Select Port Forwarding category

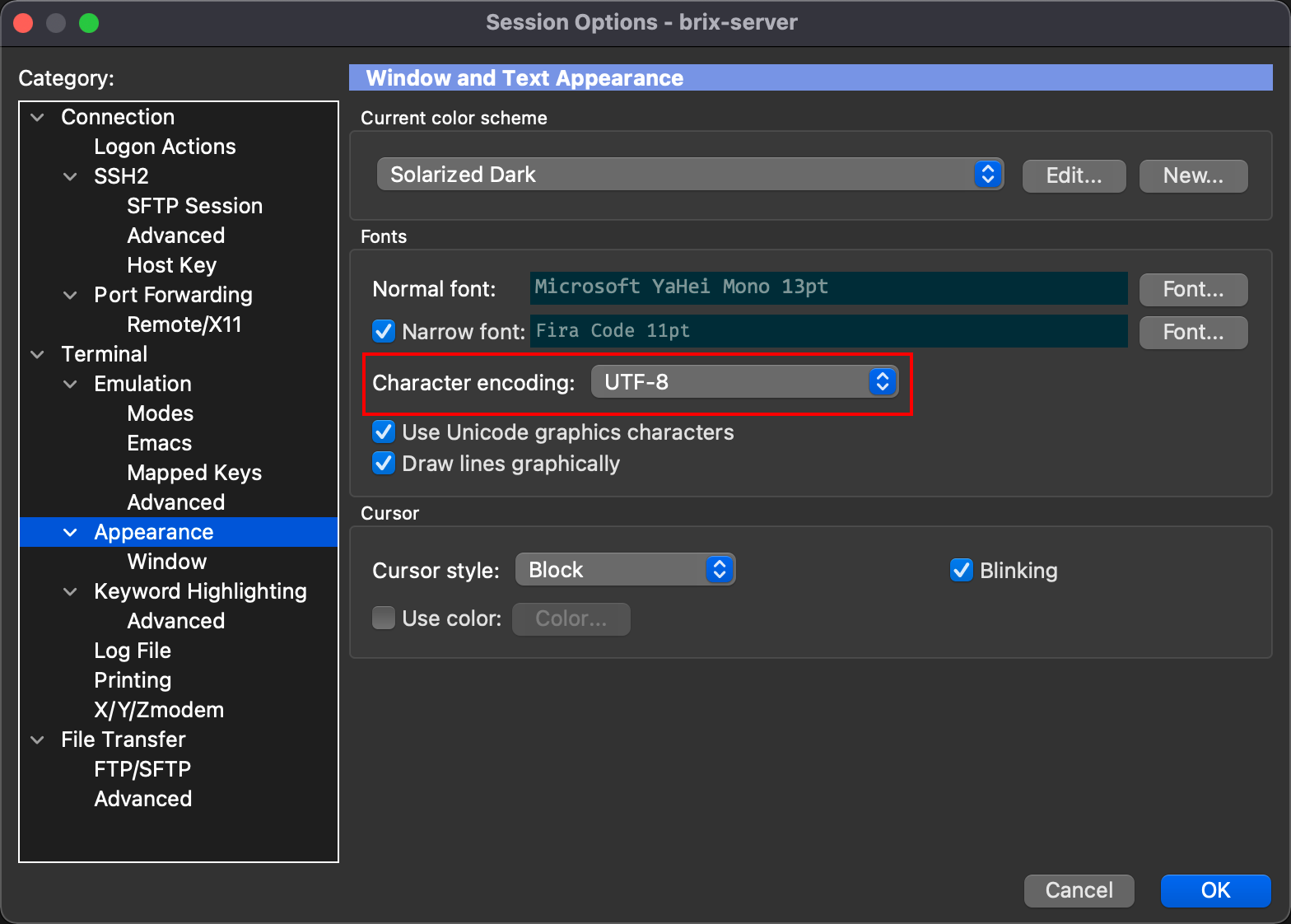coord(173,295)
